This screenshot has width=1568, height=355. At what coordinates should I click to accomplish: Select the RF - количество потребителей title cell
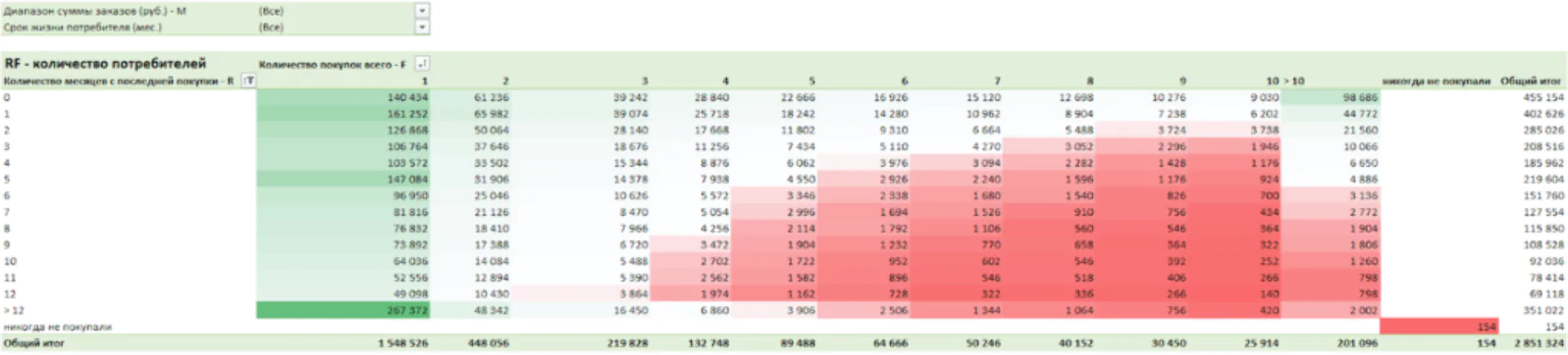click(x=106, y=64)
